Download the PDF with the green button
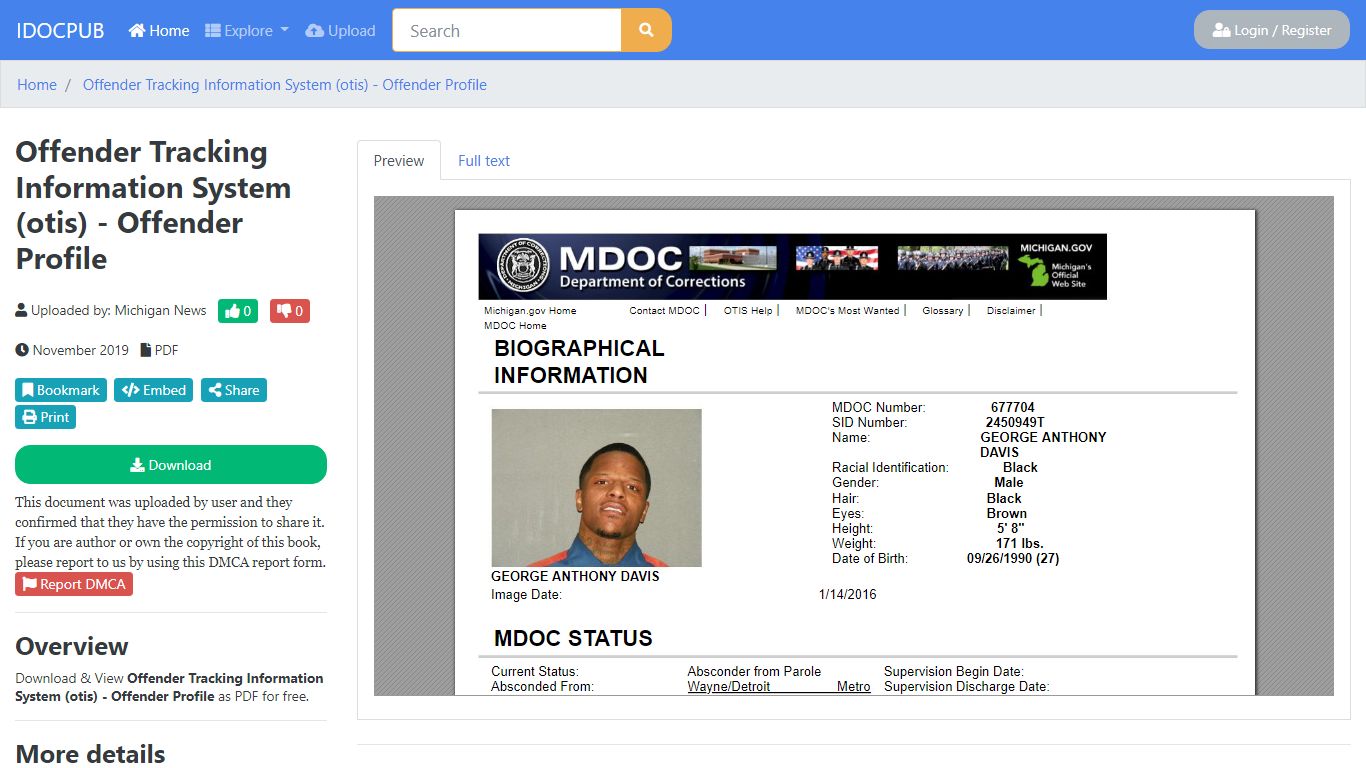Image resolution: width=1366 pixels, height=768 pixels. [171, 465]
